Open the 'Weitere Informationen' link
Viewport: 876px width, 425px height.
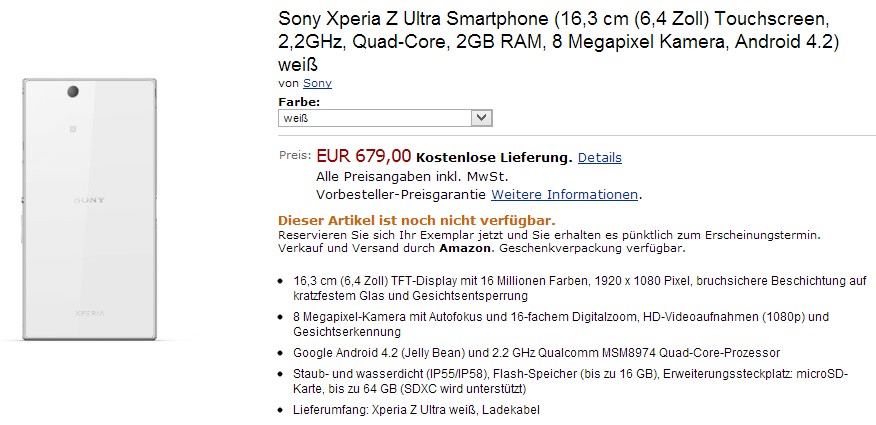[x=565, y=193]
